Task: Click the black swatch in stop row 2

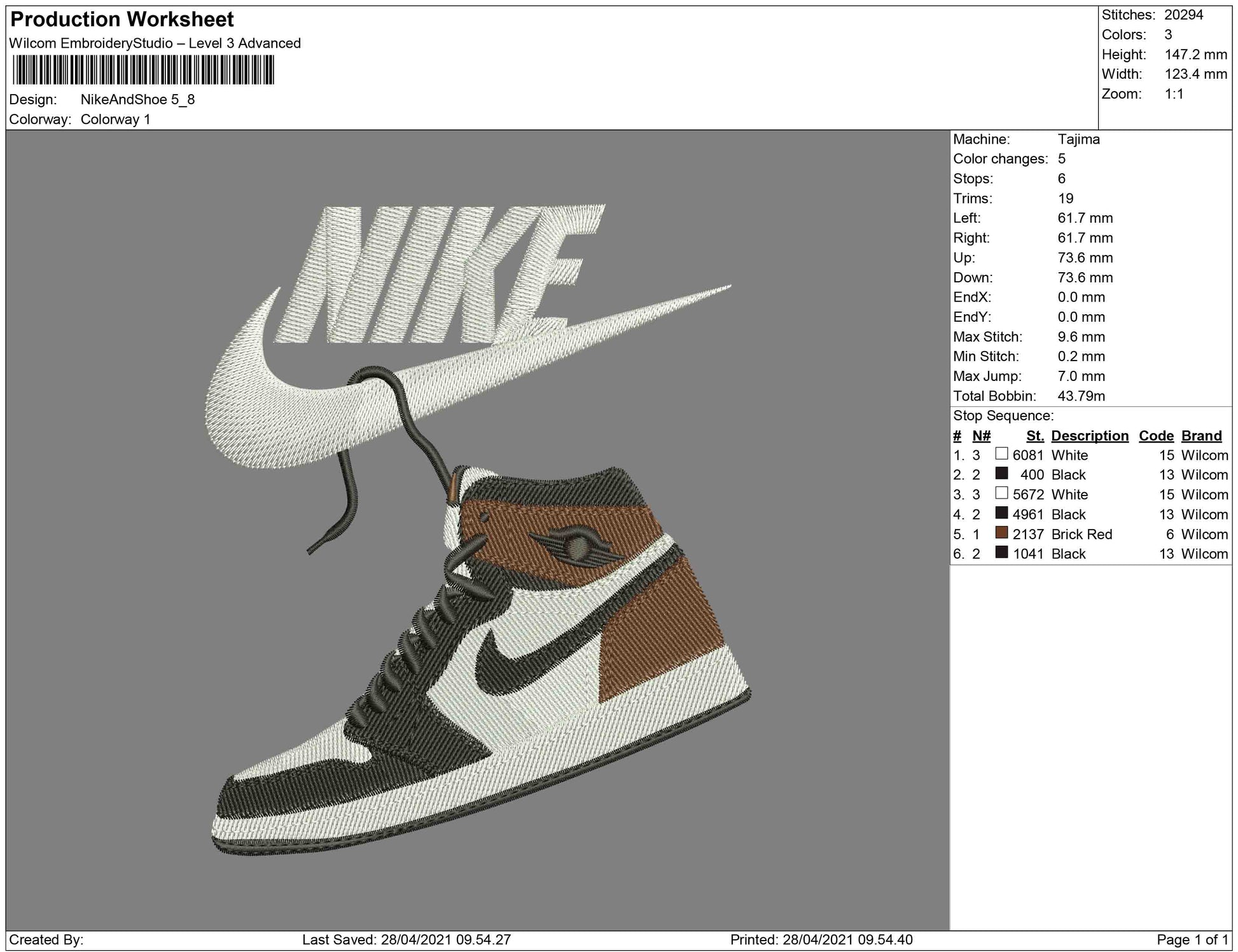Action: [1001, 474]
